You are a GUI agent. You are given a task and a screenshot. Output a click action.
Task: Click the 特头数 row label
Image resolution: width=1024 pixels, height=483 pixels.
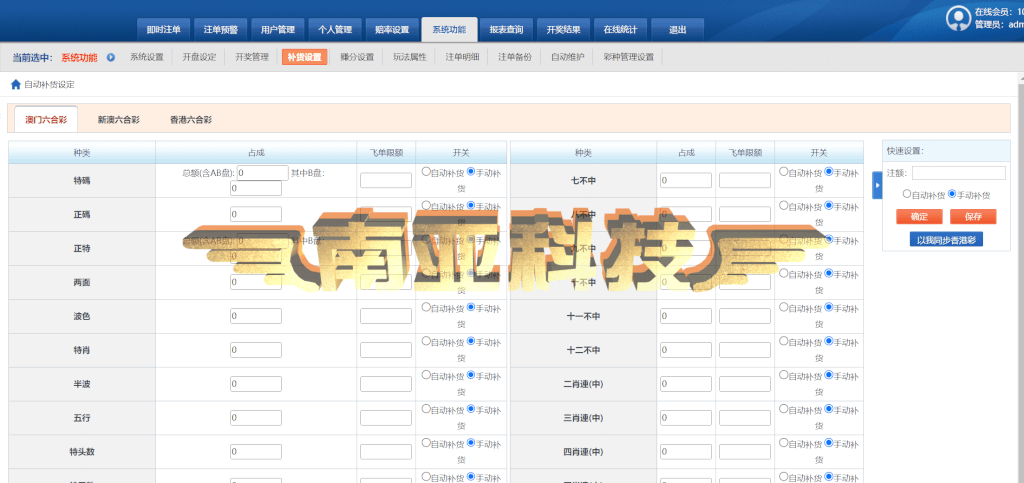coord(82,452)
